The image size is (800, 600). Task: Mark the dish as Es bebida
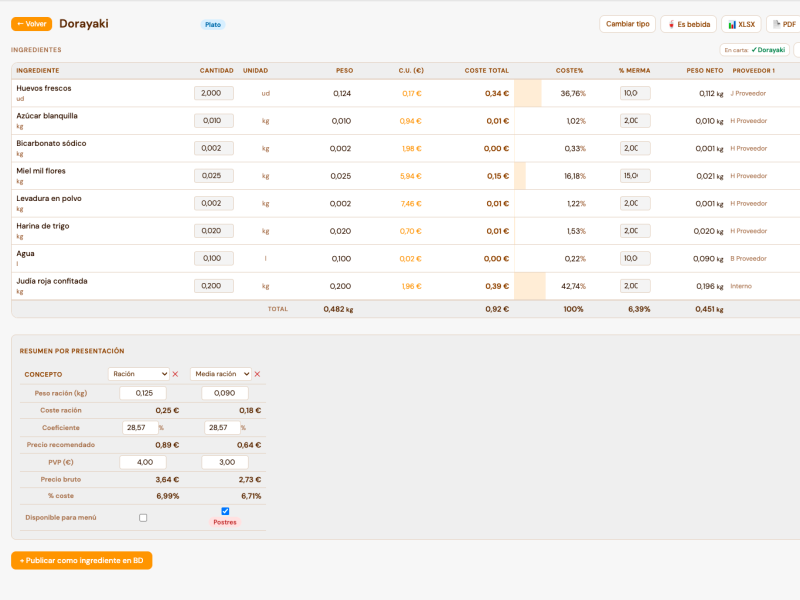point(689,24)
